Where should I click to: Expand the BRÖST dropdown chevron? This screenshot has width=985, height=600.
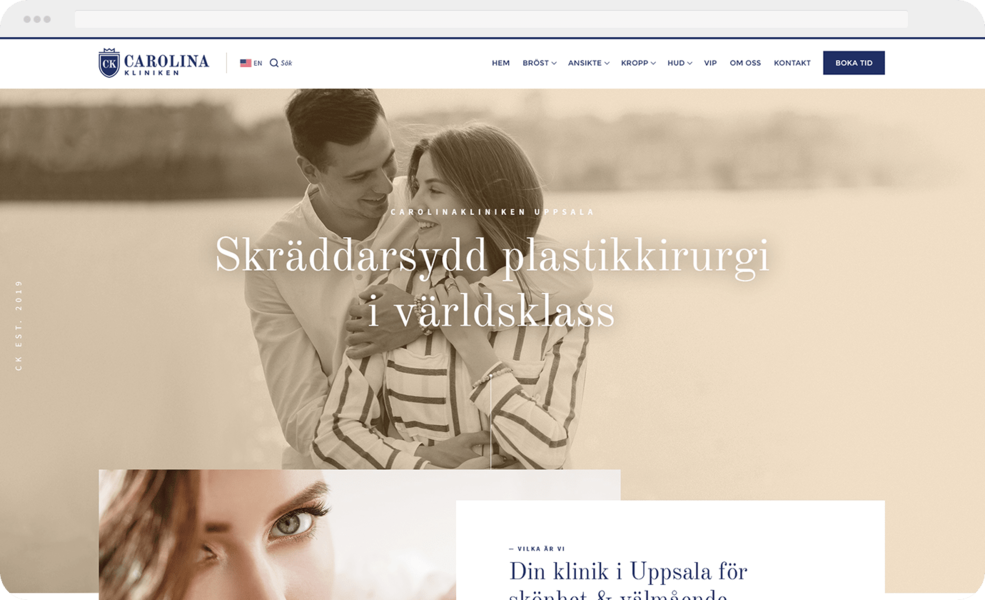(554, 63)
